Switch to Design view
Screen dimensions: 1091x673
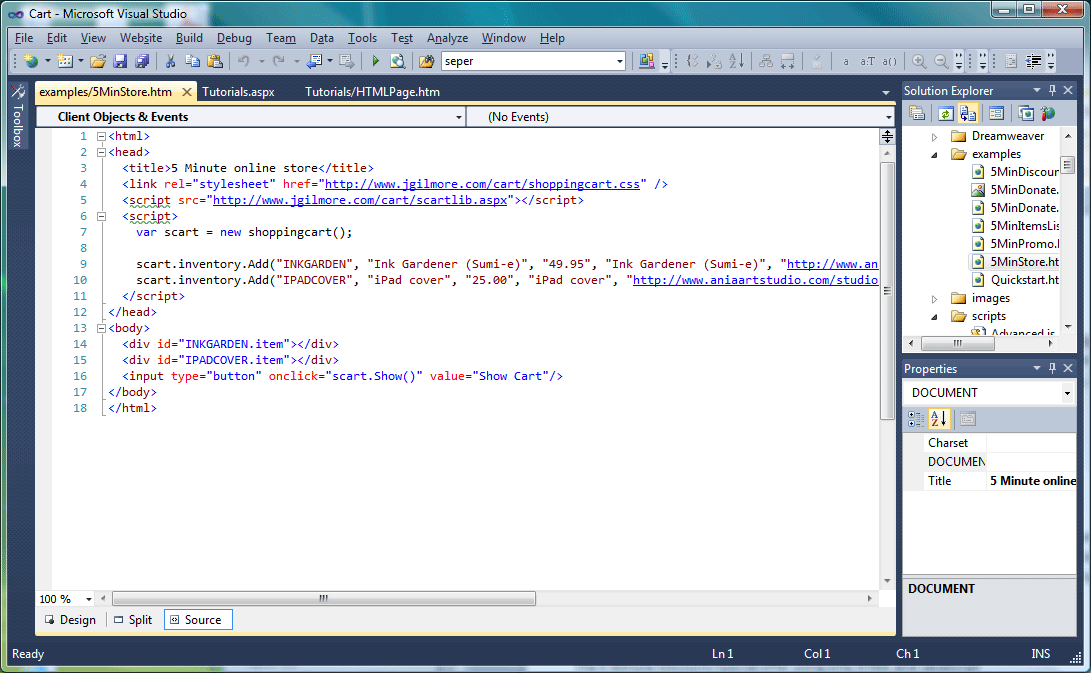coord(70,619)
